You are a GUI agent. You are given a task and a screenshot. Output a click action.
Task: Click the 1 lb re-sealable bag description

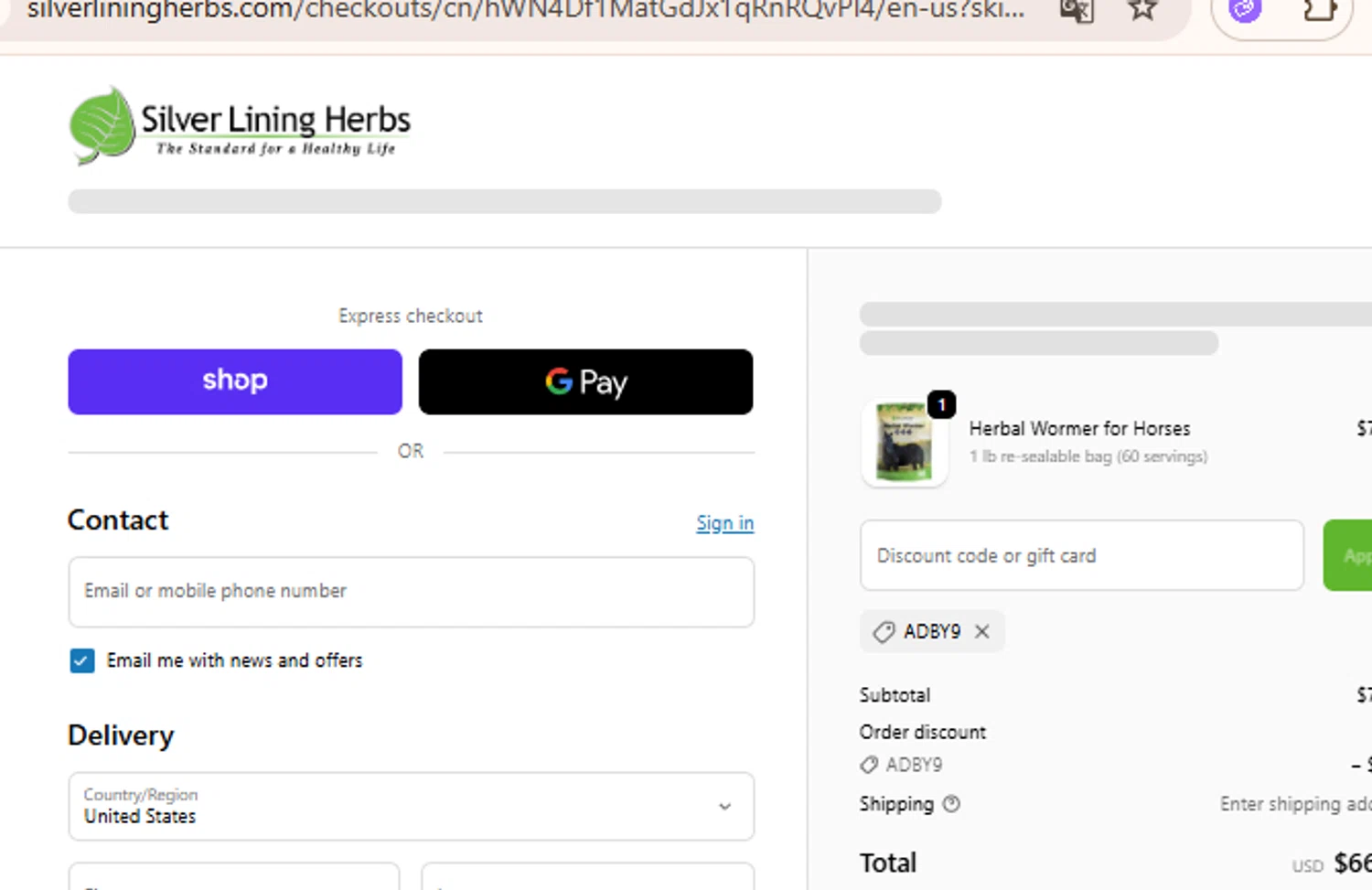click(1088, 456)
